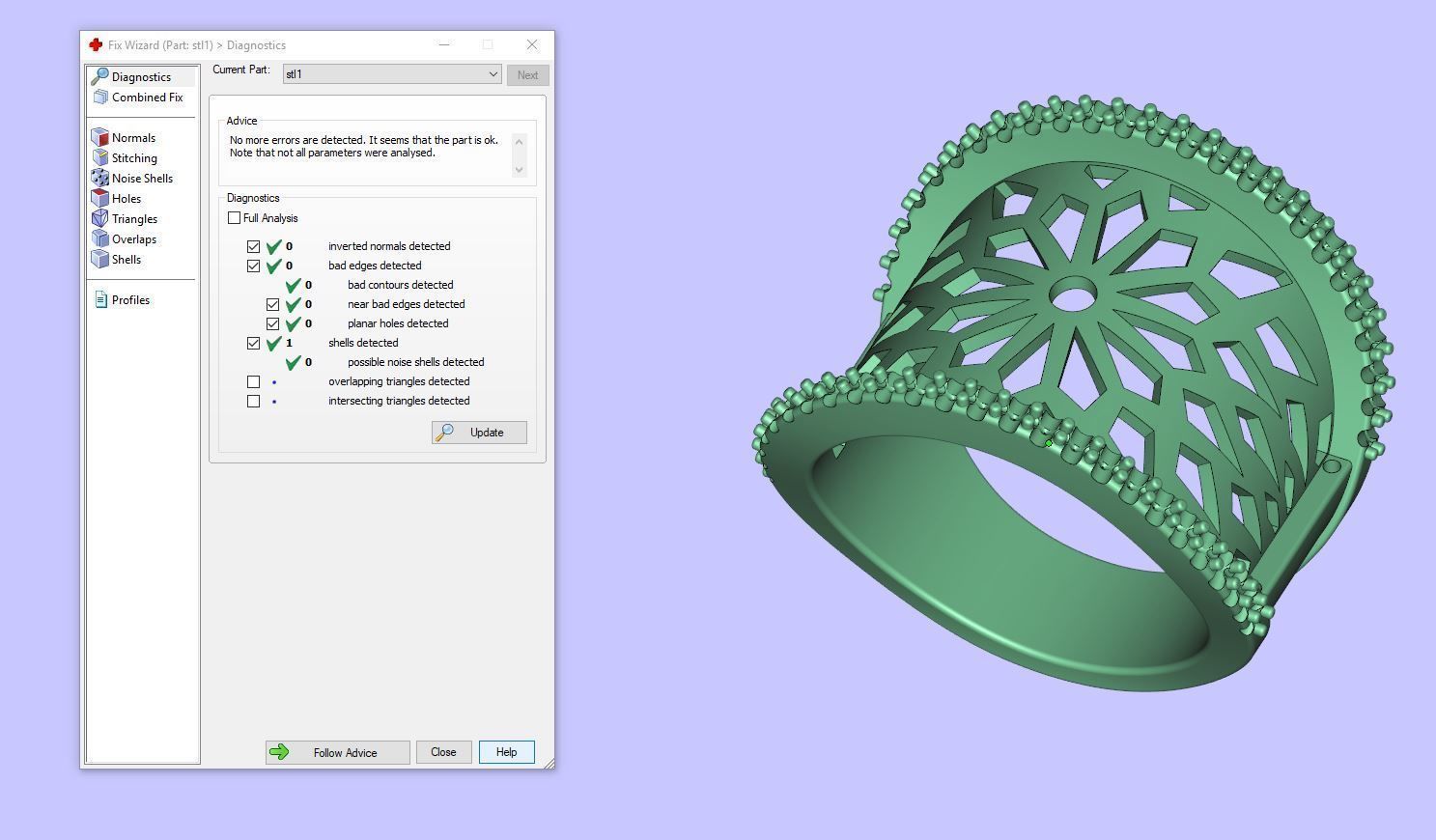Click the Noise Shells icon
Screen dimensions: 1436x840
pos(99,178)
